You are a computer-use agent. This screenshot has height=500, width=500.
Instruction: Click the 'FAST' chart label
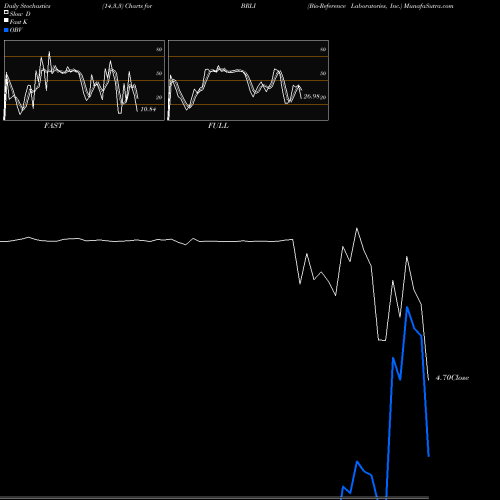pyautogui.click(x=53, y=126)
